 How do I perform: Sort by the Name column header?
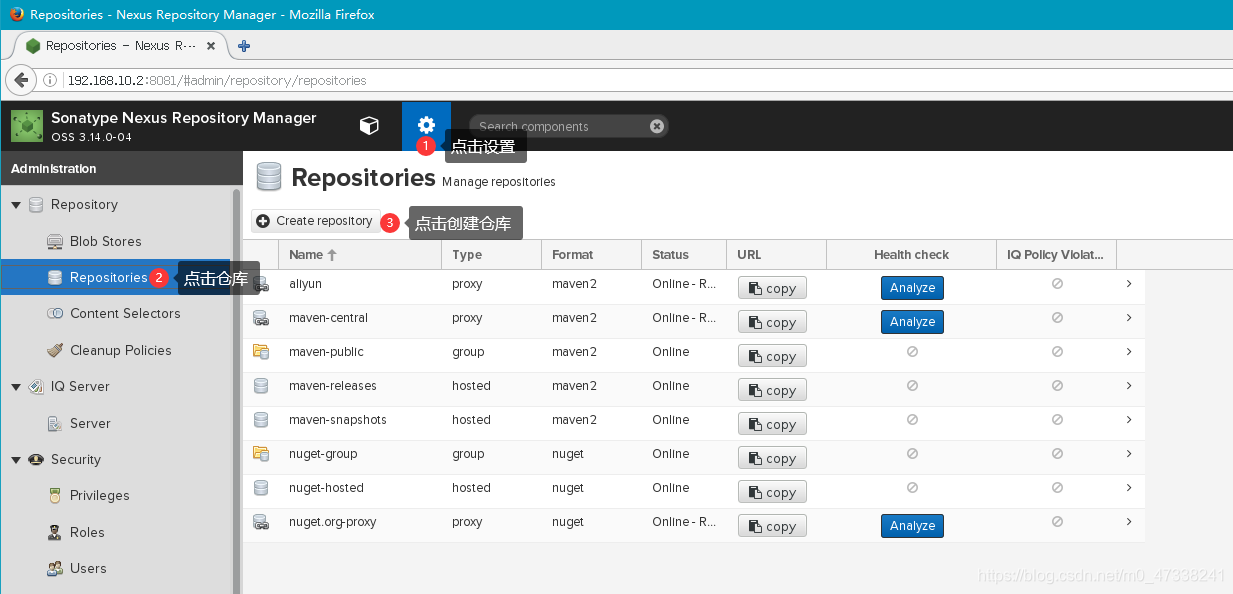359,255
